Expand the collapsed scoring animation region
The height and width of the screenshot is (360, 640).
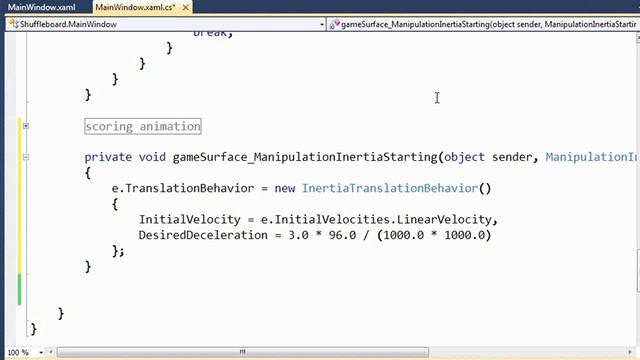26,126
